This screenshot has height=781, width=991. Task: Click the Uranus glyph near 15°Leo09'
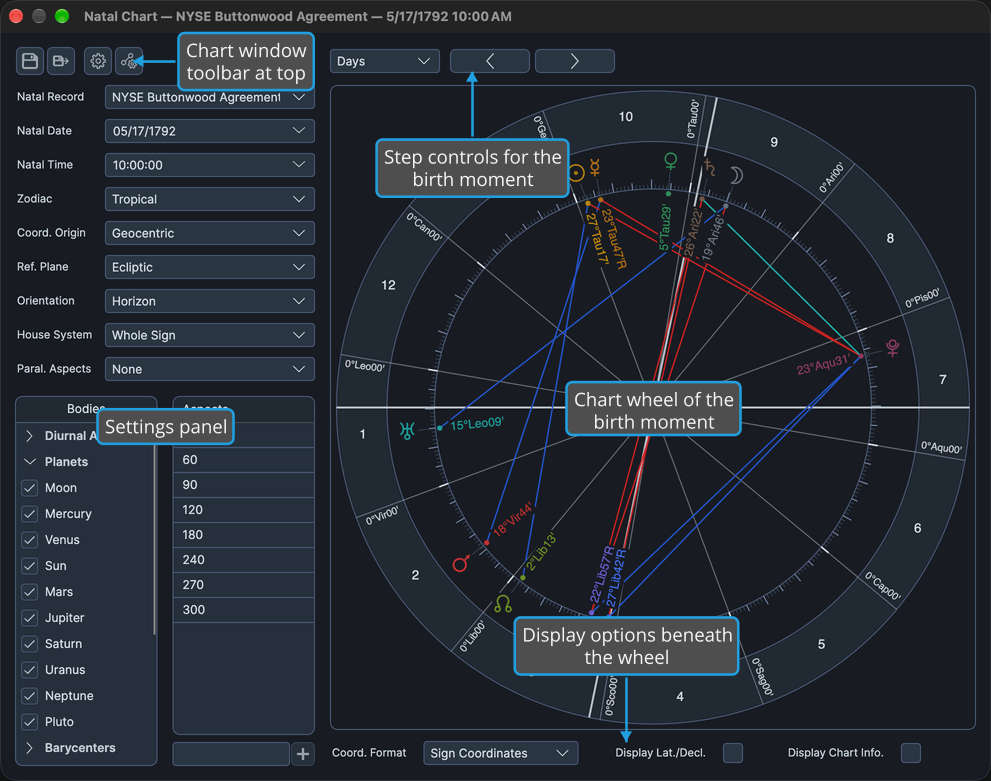(x=407, y=431)
